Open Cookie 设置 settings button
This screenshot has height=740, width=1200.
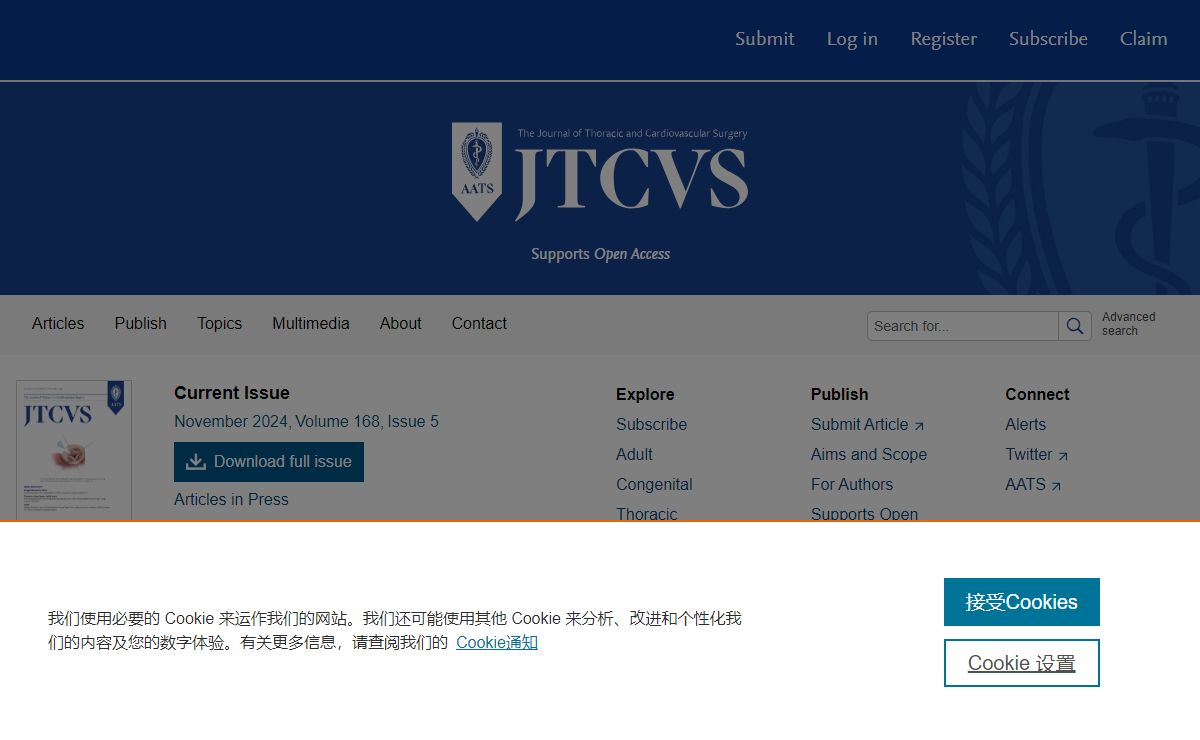pyautogui.click(x=1022, y=663)
